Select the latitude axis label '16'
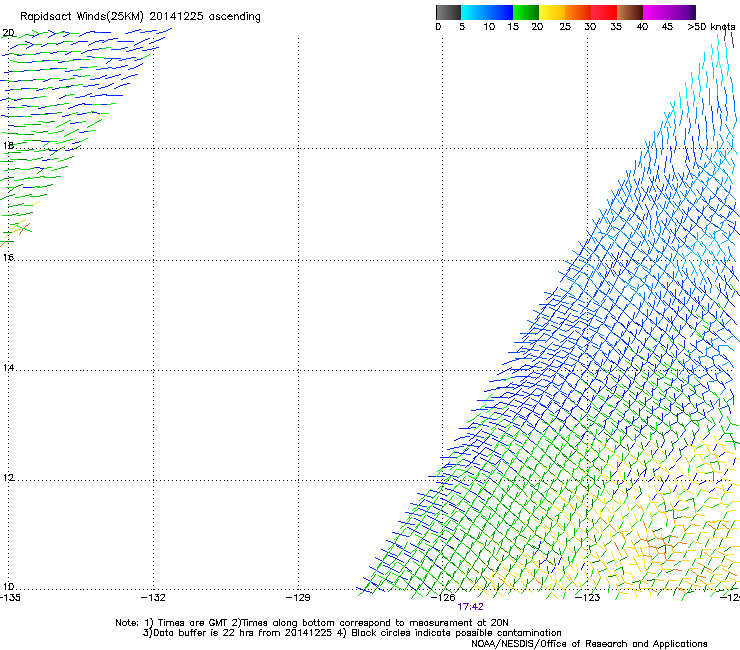 [8, 257]
